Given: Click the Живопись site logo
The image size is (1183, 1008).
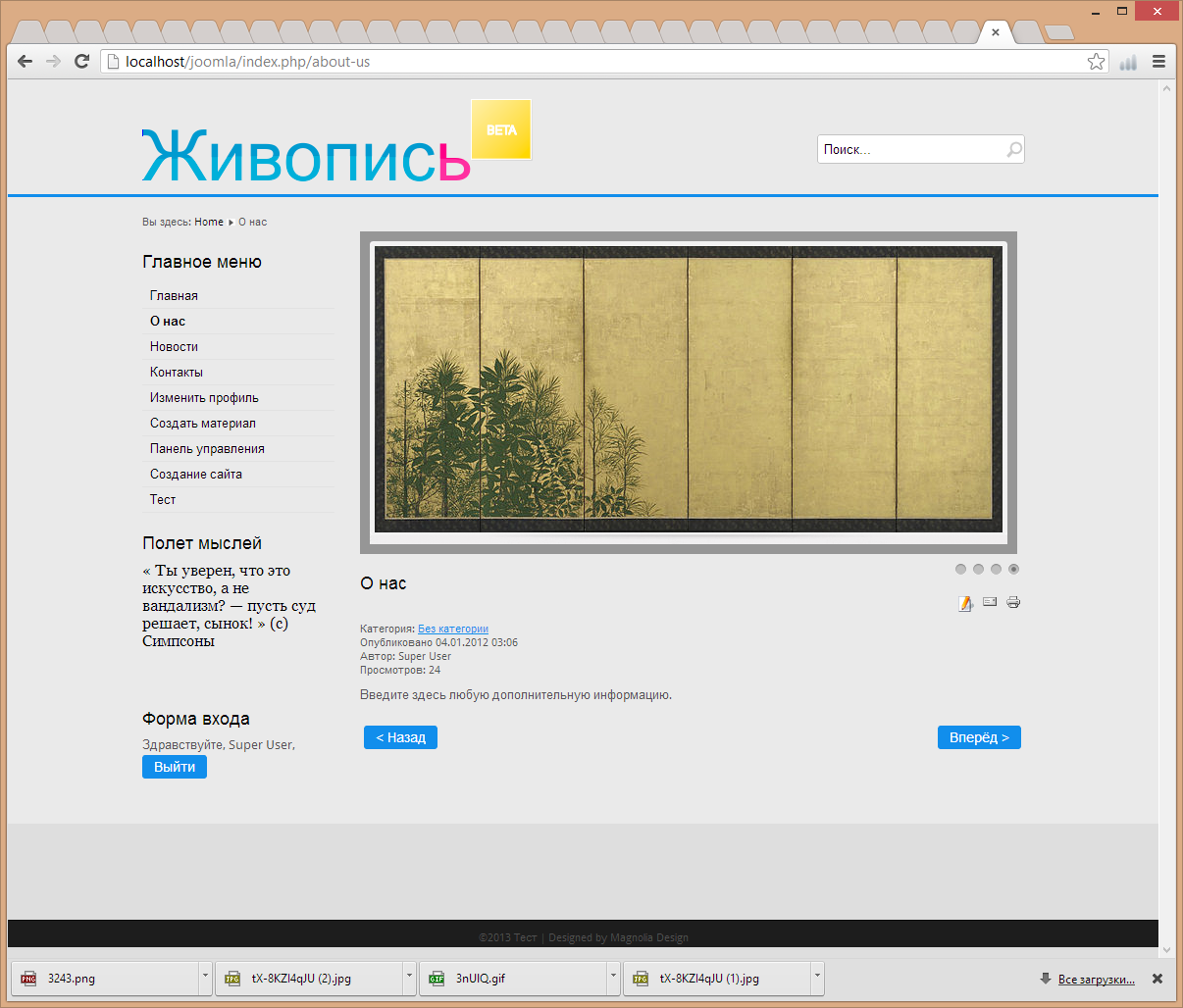Looking at the screenshot, I should pyautogui.click(x=306, y=156).
